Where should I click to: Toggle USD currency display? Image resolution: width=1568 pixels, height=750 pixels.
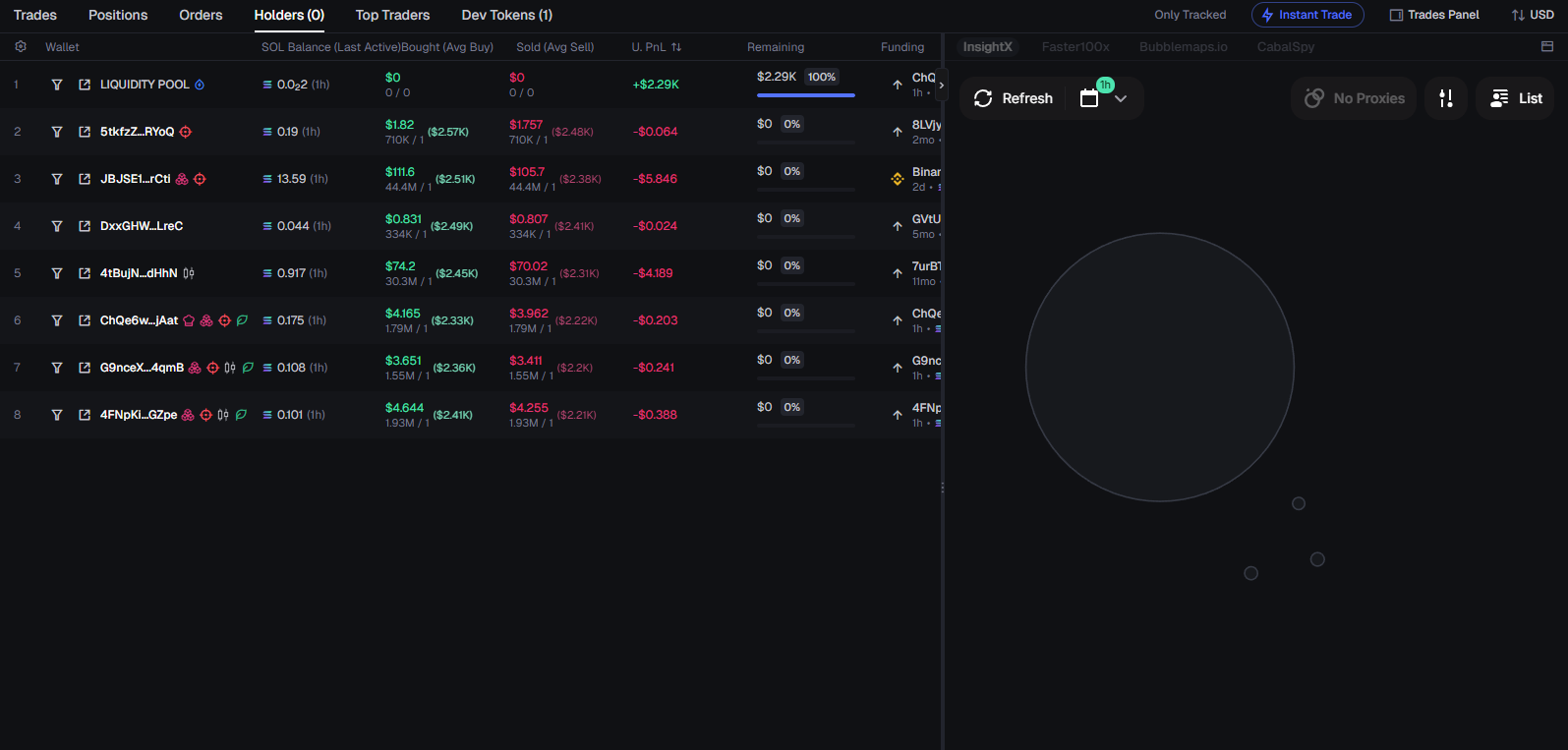[1533, 15]
